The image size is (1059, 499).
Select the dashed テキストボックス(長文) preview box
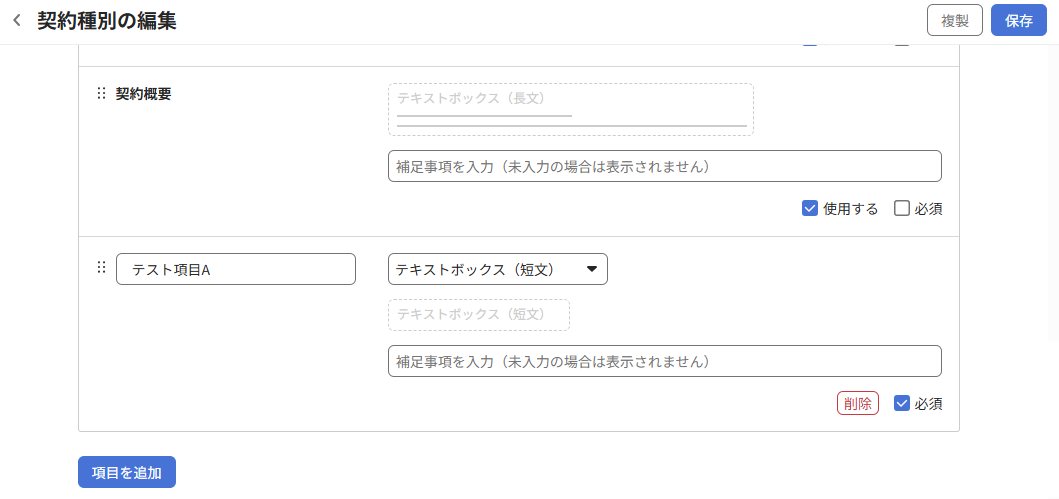coord(571,109)
